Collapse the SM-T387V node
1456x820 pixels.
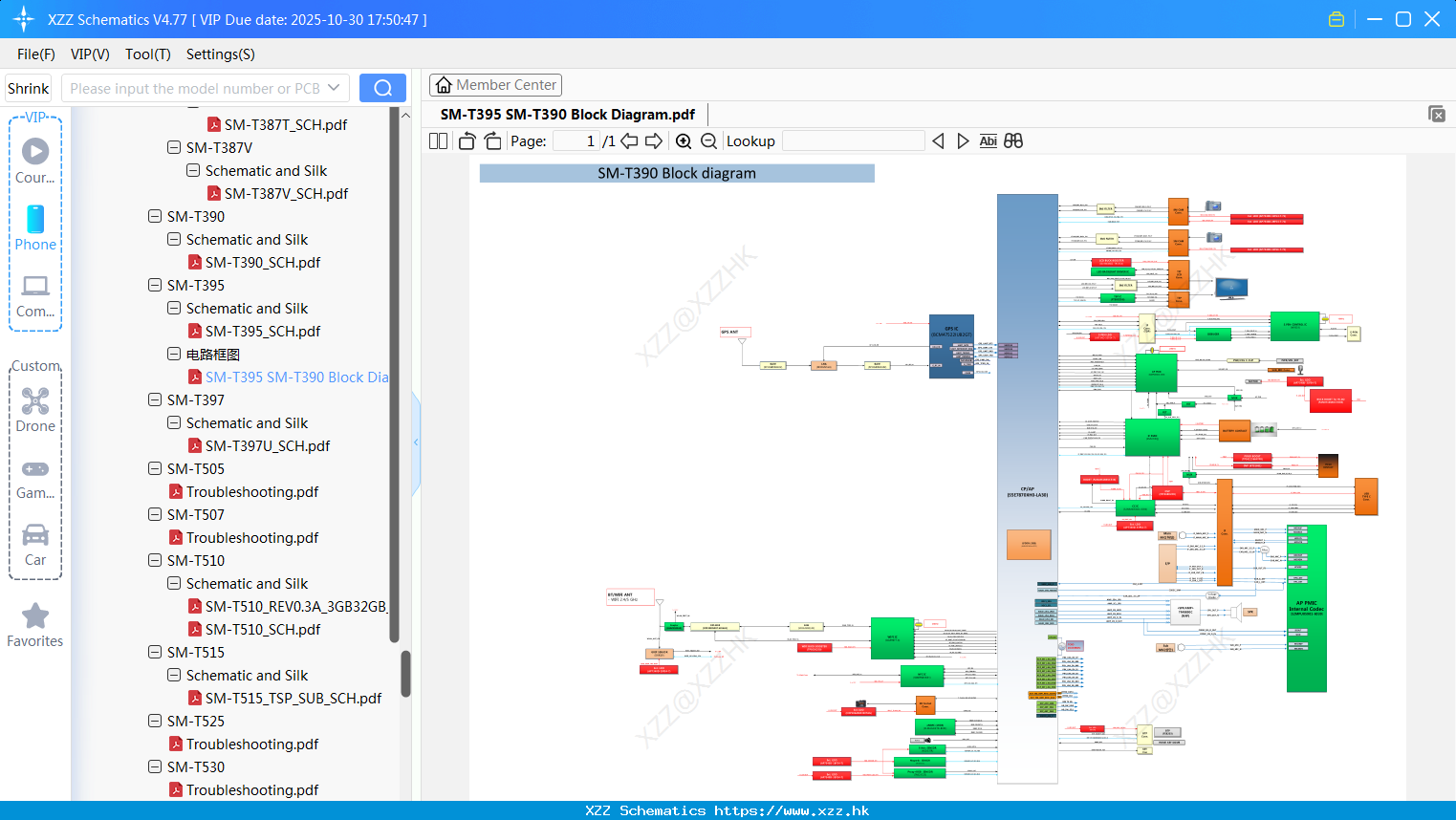coord(174,147)
